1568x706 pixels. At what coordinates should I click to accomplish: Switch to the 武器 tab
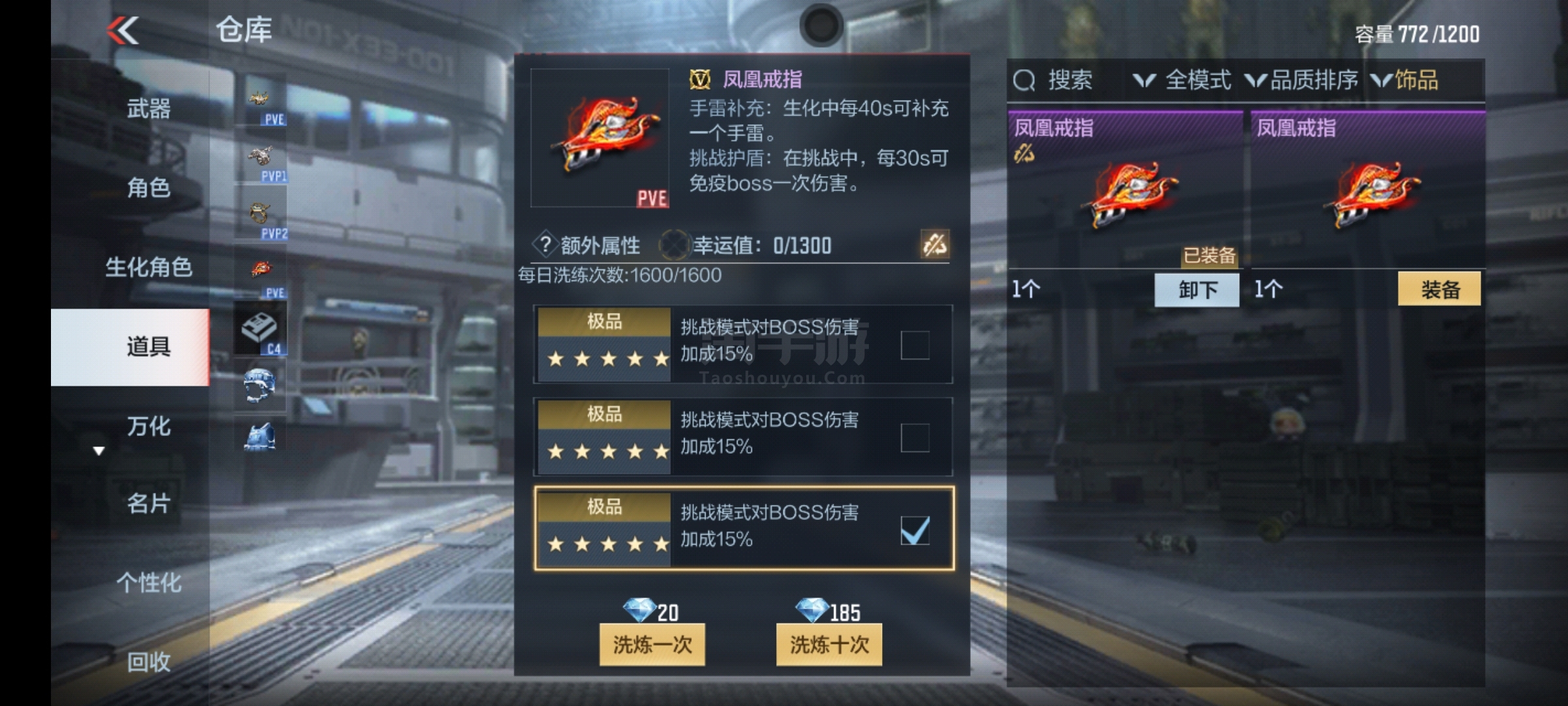point(148,109)
